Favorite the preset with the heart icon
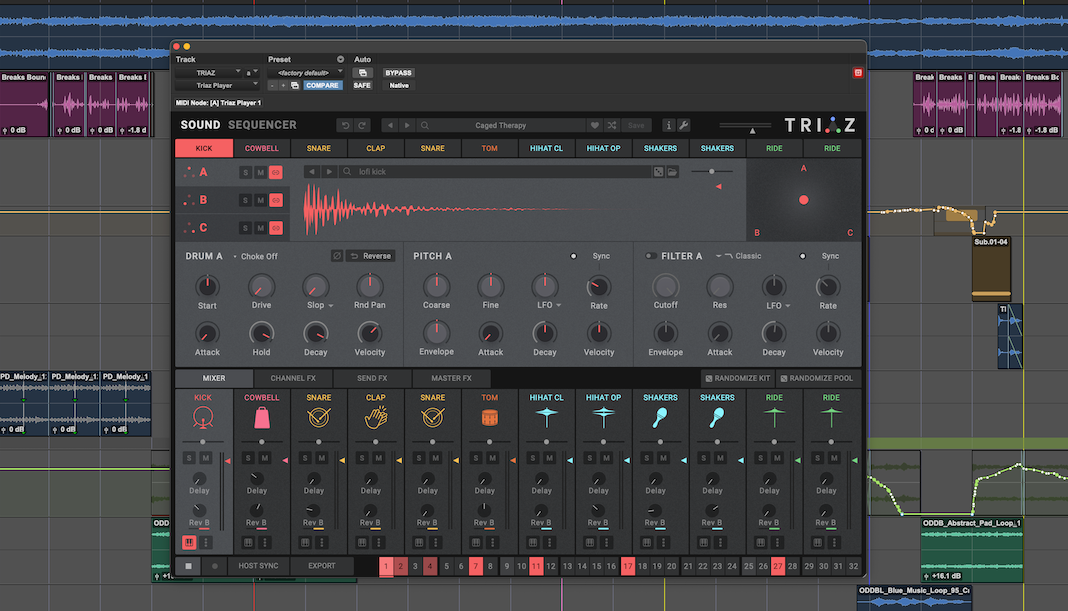 coord(594,125)
